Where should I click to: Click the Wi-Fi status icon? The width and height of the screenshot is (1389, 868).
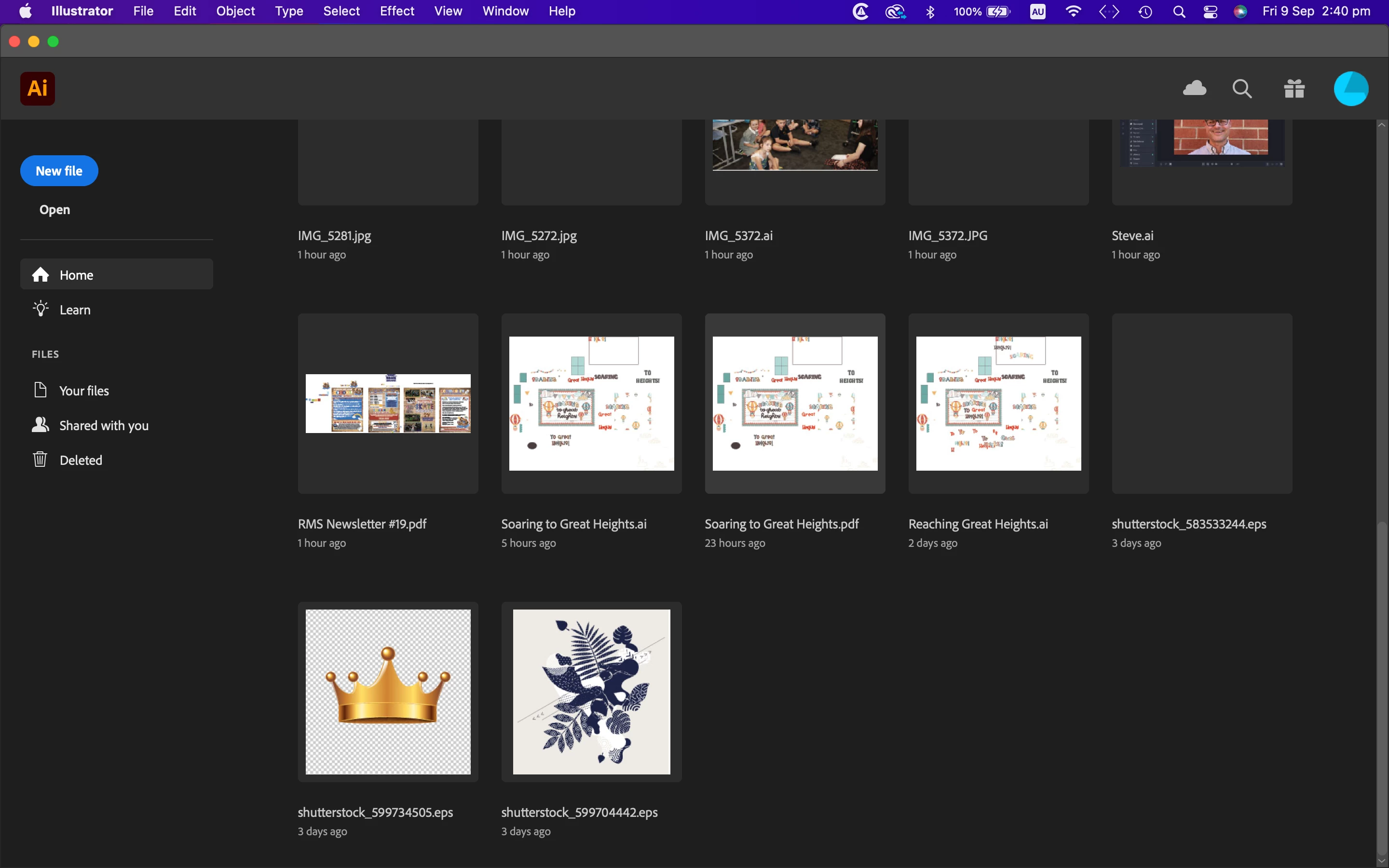point(1073,11)
